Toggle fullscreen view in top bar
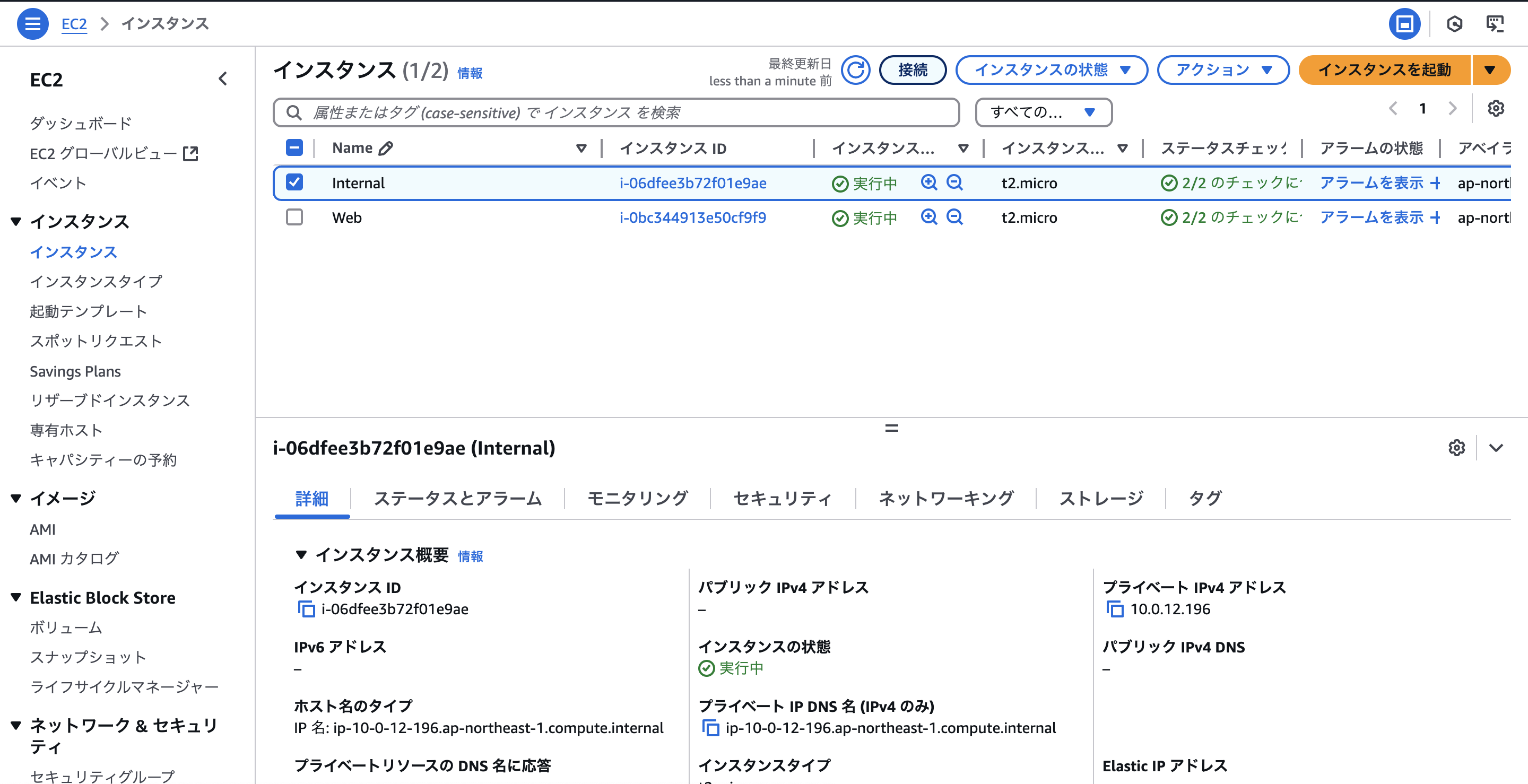This screenshot has width=1528, height=784. [x=1404, y=24]
